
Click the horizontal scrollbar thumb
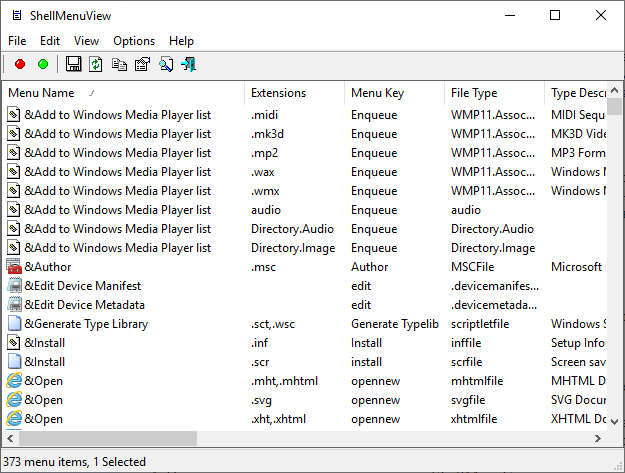click(x=108, y=438)
